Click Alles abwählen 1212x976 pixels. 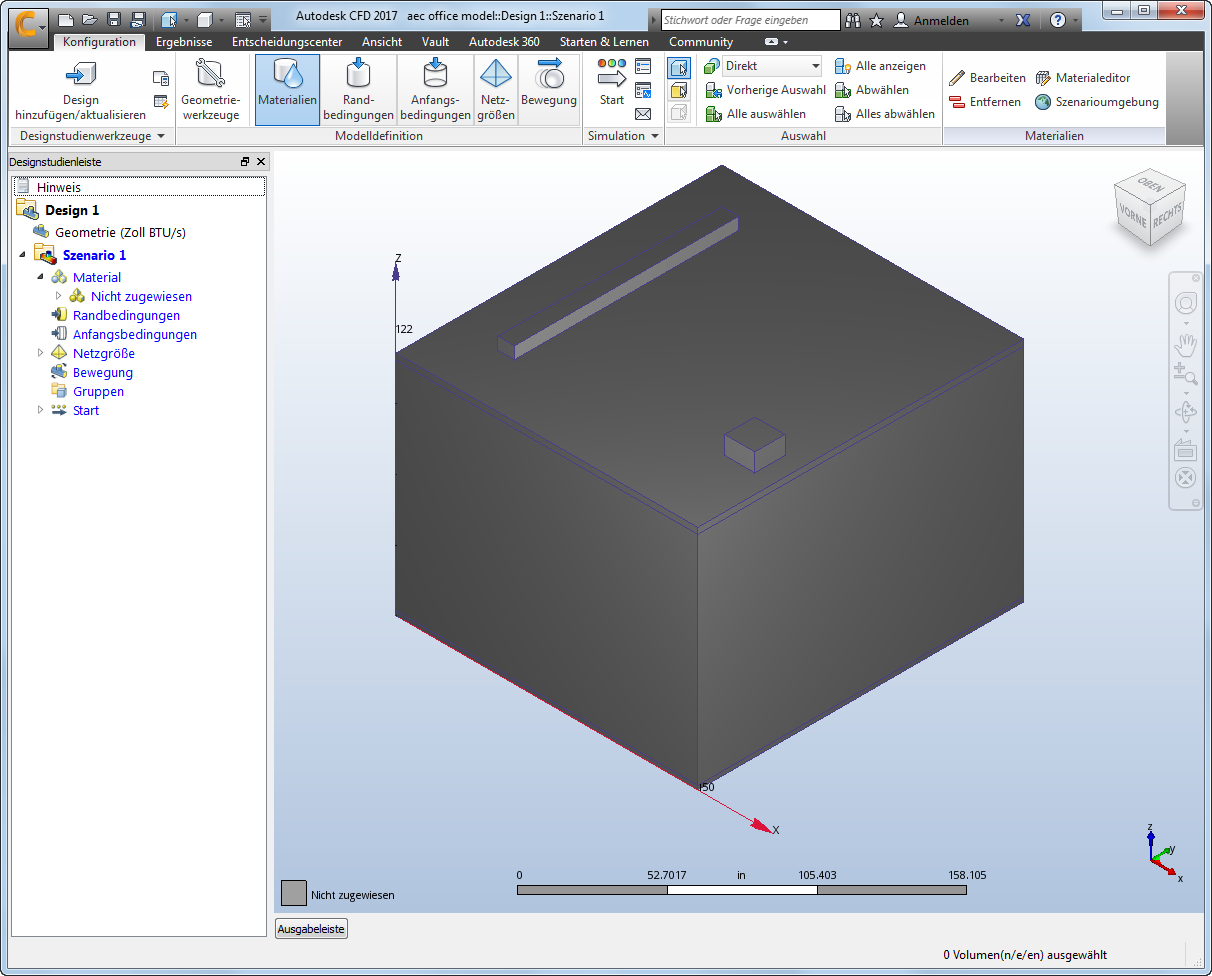tap(885, 114)
